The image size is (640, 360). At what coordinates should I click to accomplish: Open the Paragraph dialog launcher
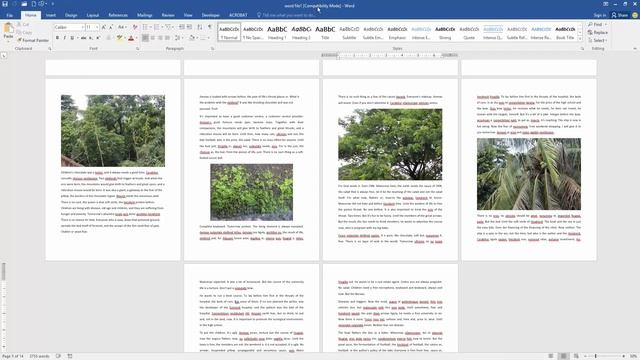coord(213,49)
